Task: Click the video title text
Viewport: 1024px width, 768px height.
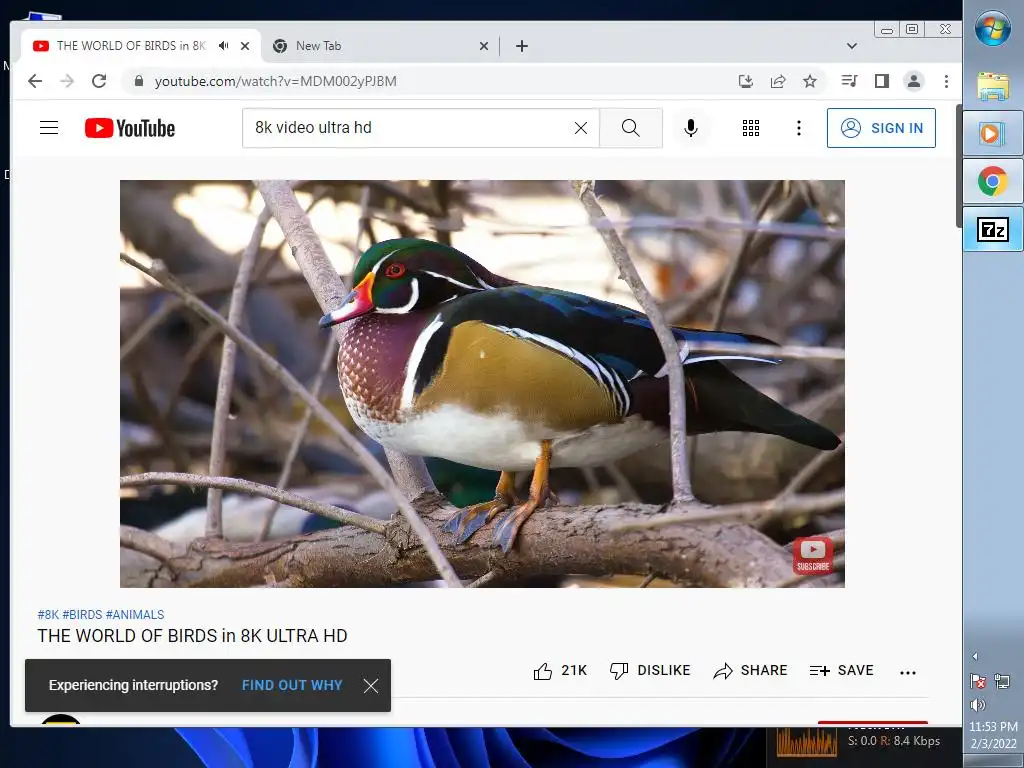Action: point(192,635)
